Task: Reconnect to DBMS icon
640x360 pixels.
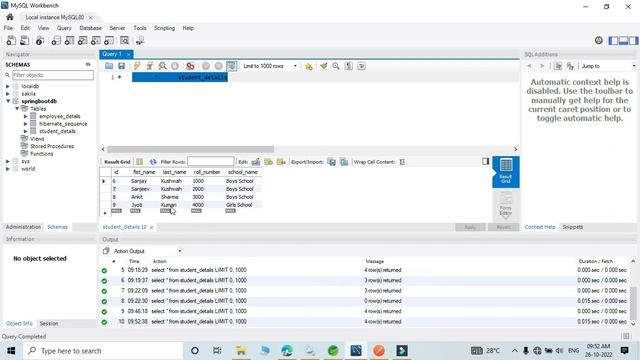Action: (x=140, y=40)
